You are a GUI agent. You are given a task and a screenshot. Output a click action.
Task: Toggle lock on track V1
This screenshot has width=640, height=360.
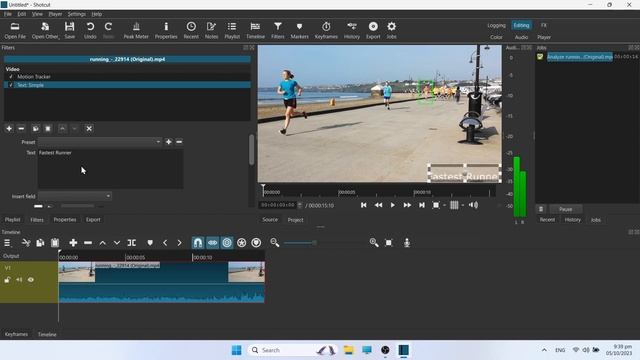click(7, 280)
